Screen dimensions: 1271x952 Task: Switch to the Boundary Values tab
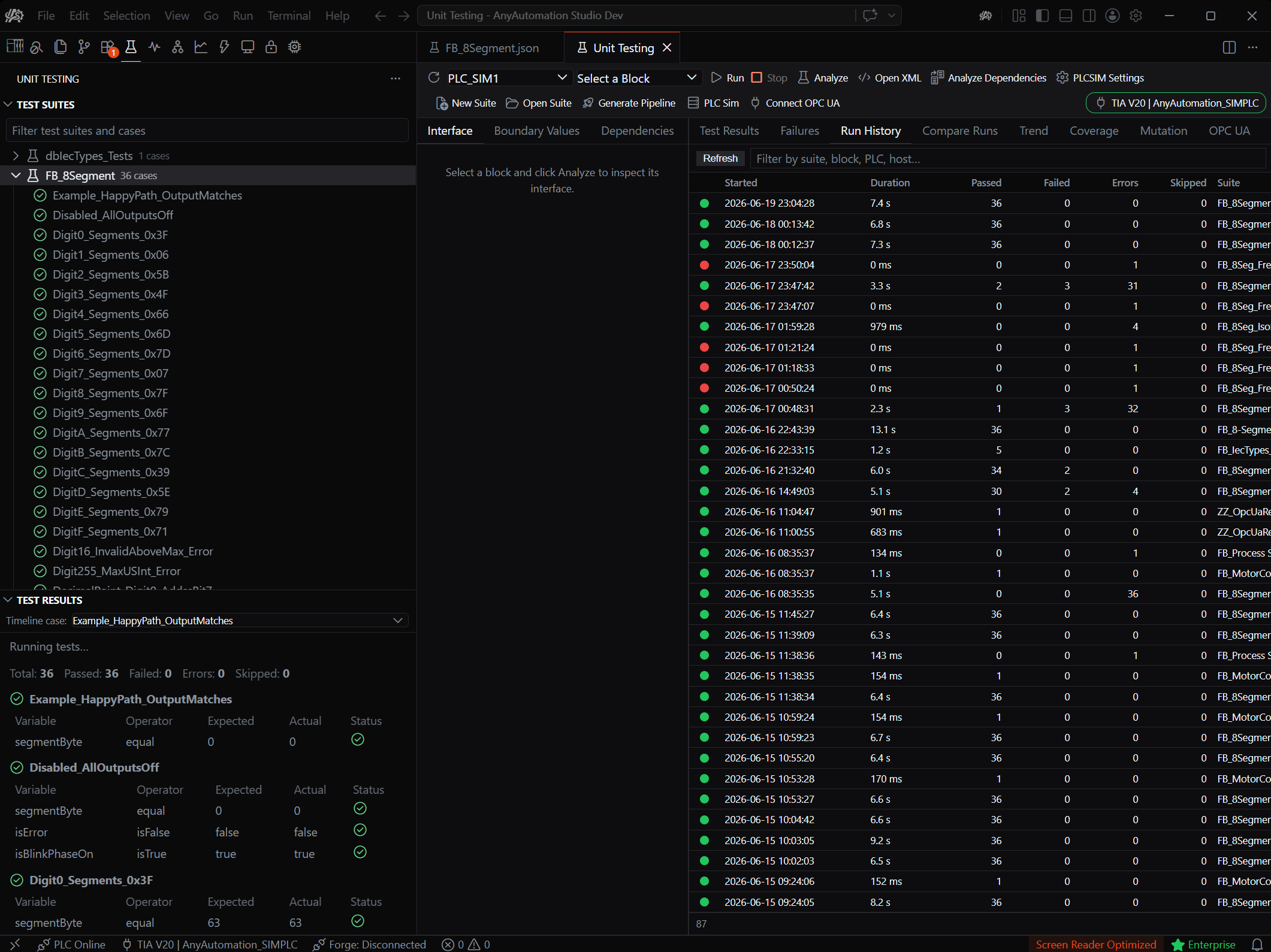[x=537, y=131]
